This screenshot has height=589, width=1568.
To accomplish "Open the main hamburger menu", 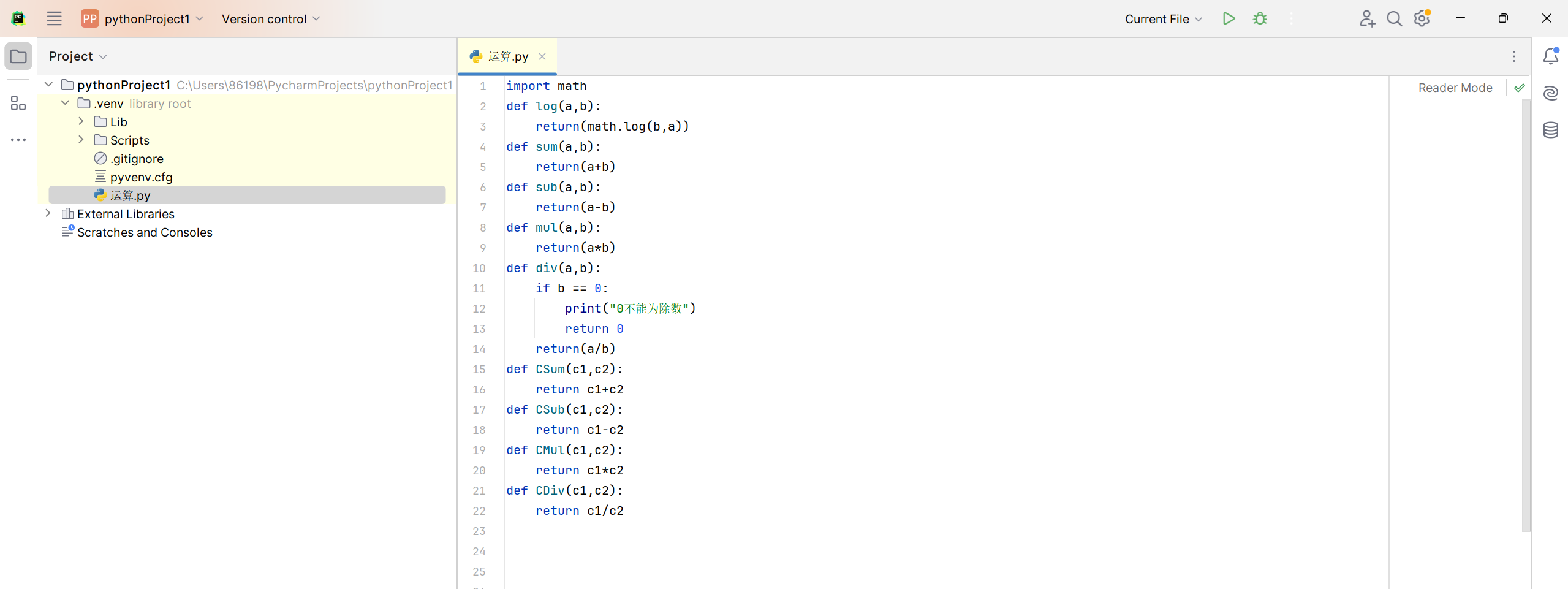I will coord(54,18).
